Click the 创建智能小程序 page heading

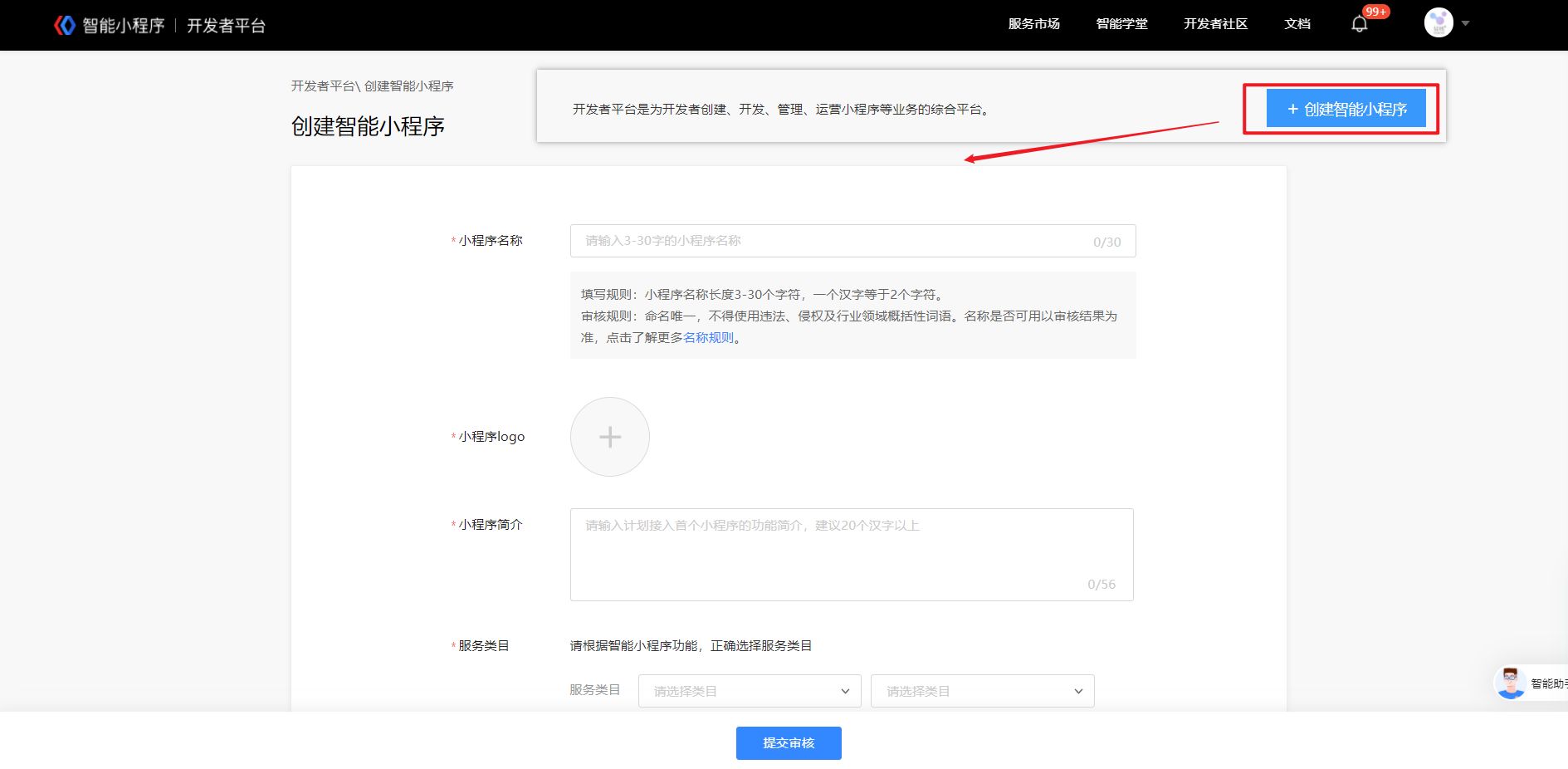[368, 126]
